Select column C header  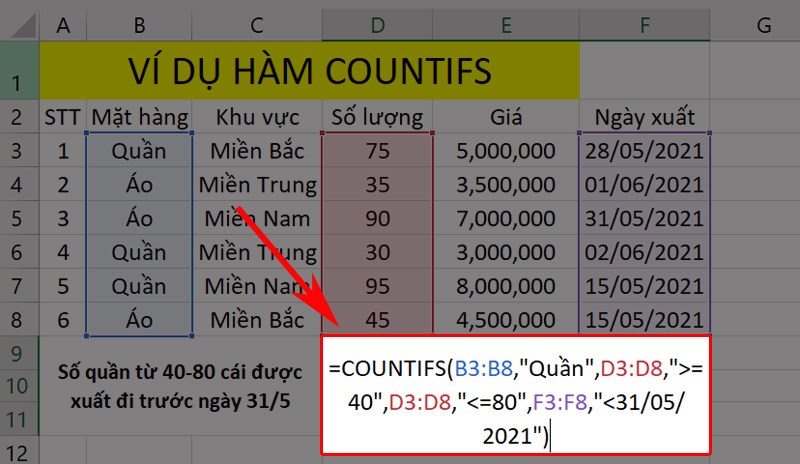257,26
